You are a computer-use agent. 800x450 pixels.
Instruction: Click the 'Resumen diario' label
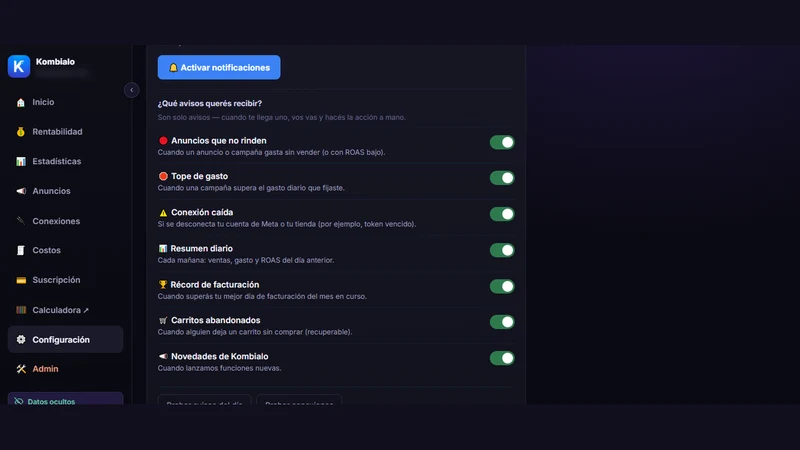(x=202, y=248)
